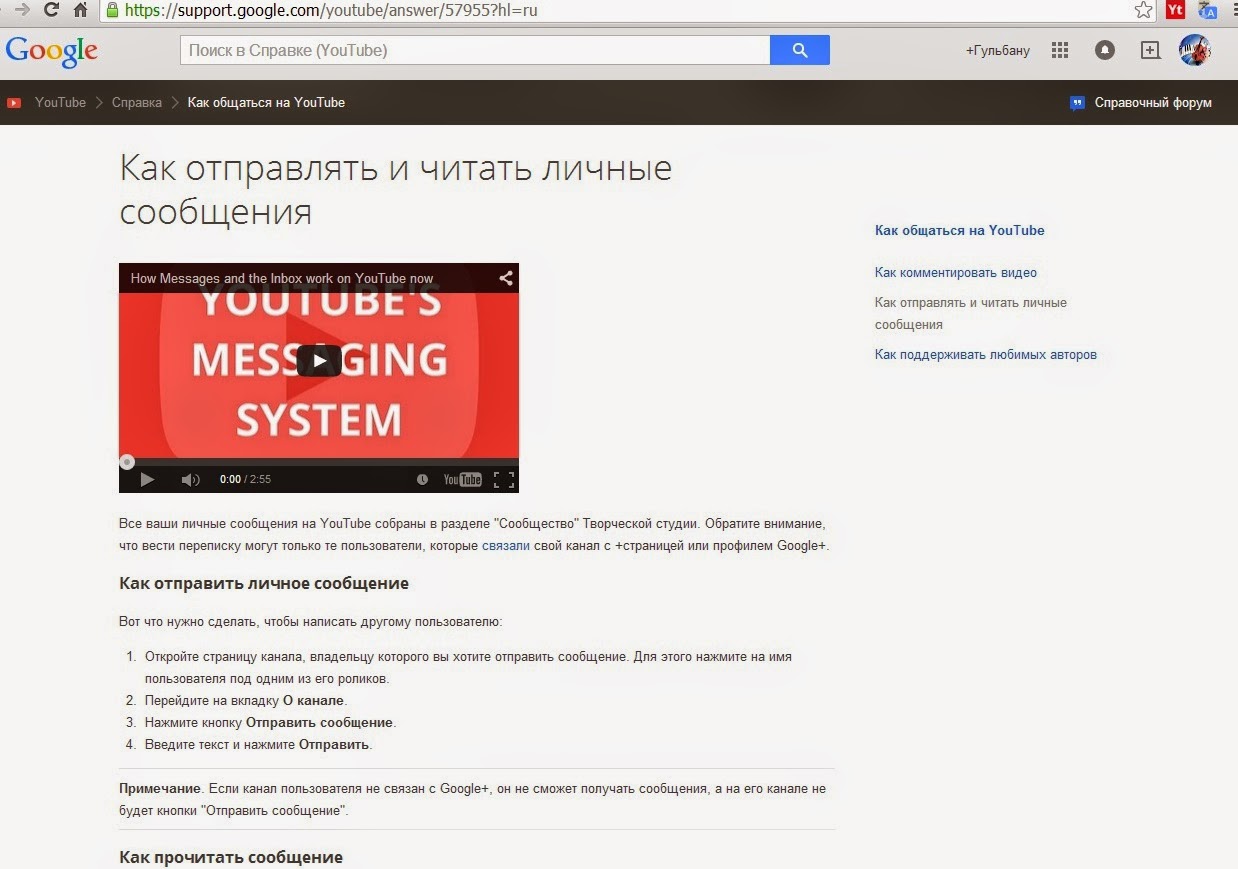Image resolution: width=1238 pixels, height=869 pixels.
Task: Go to Справка breadcrumb link
Action: pyautogui.click(x=137, y=103)
